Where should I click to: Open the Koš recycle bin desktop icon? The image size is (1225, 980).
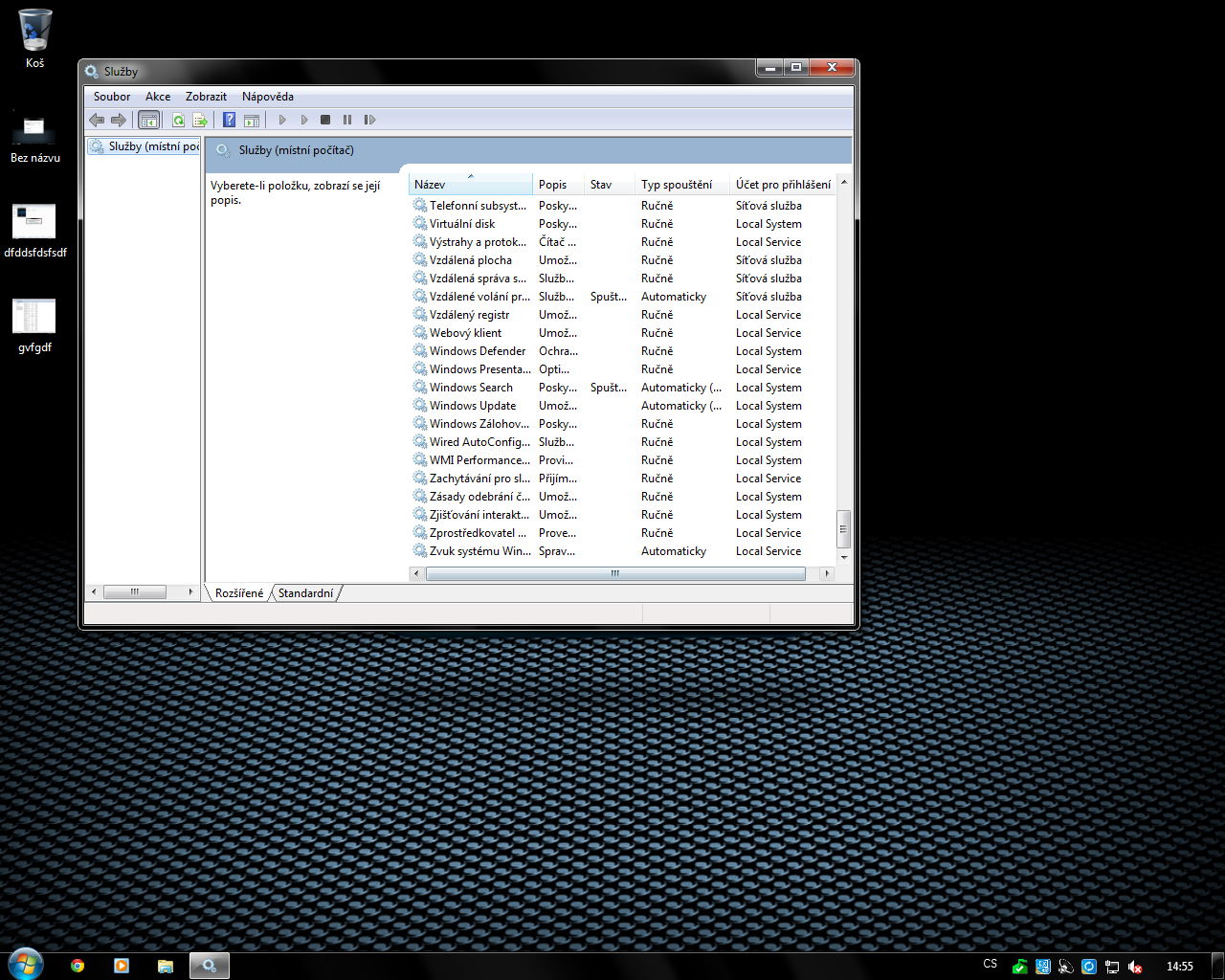pos(34,38)
